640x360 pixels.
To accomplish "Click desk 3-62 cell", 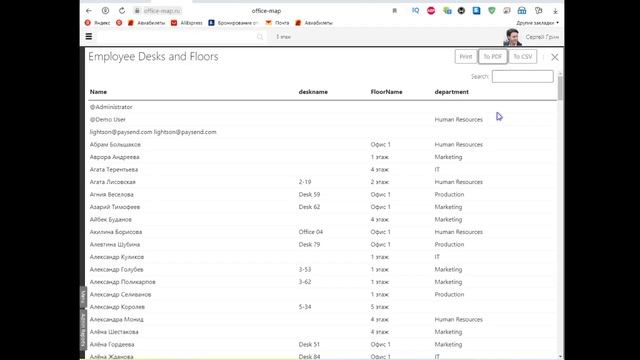I will tap(305, 282).
